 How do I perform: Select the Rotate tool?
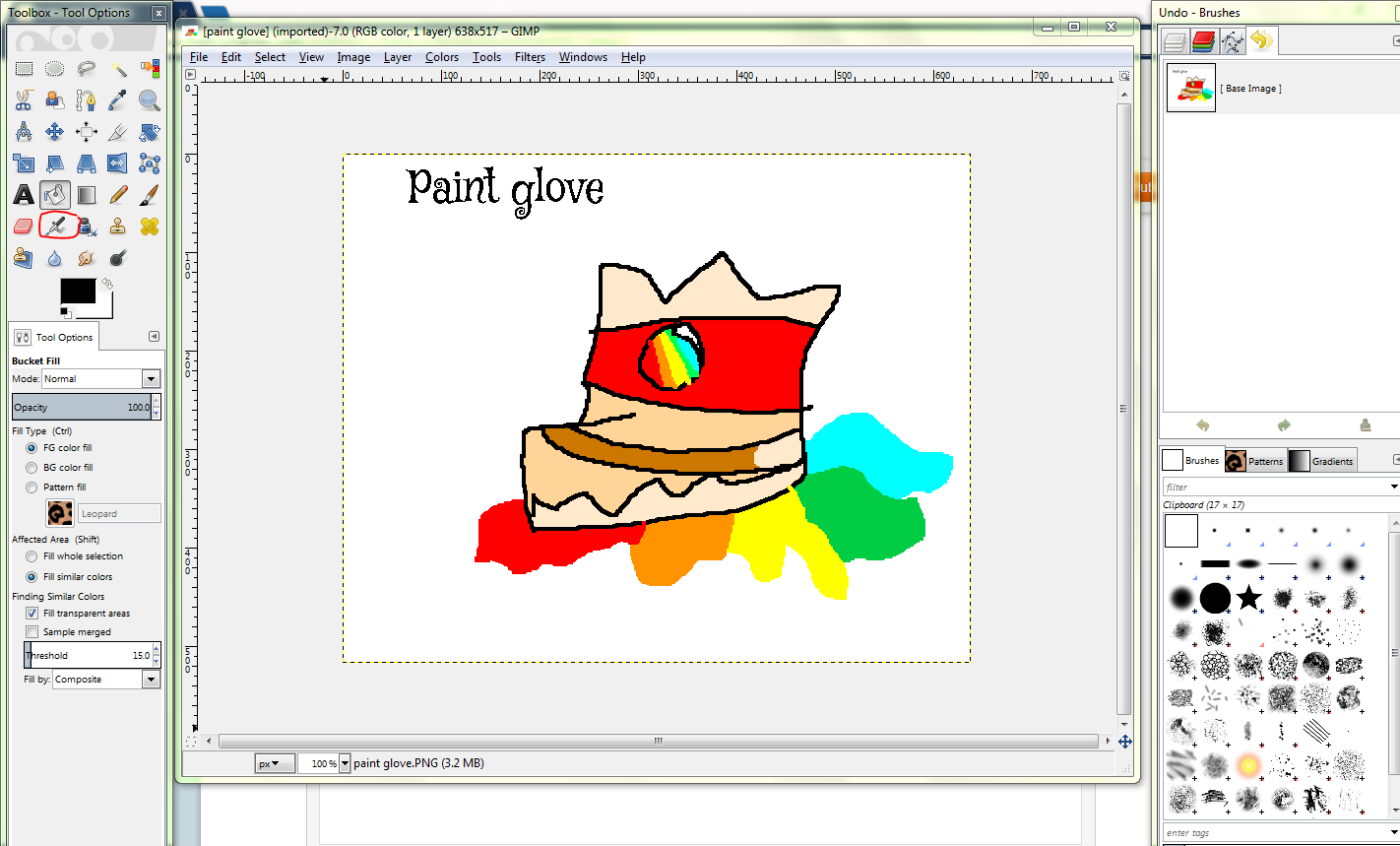(x=150, y=132)
